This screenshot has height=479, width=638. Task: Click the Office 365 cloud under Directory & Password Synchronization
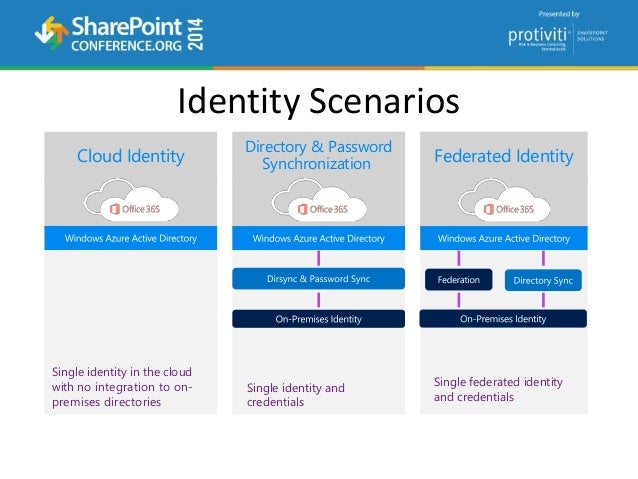(x=319, y=200)
